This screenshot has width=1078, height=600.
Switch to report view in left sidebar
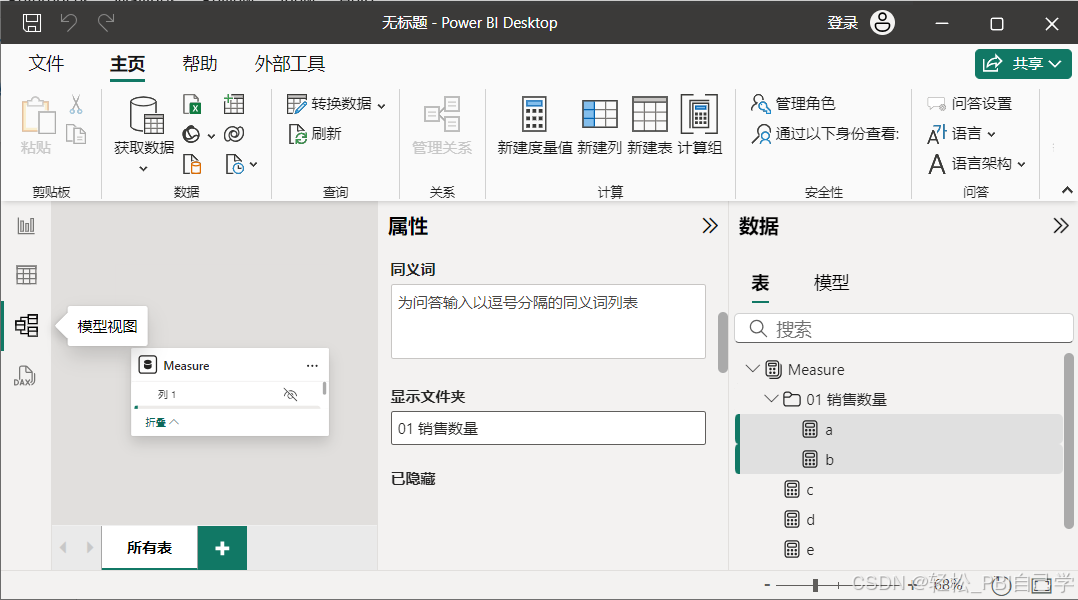[x=26, y=225]
